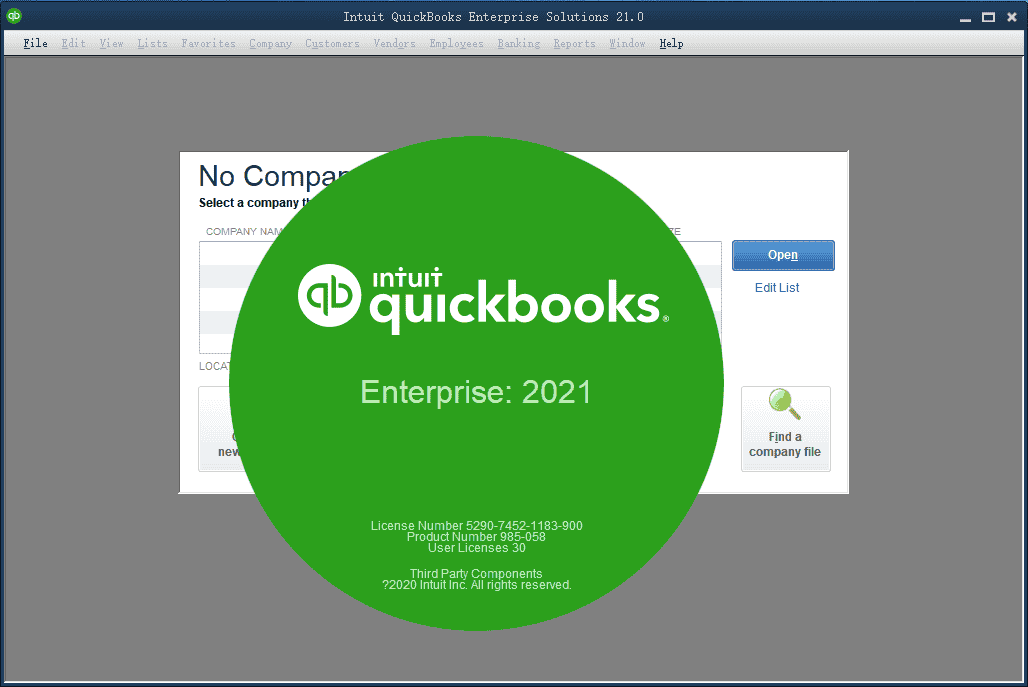Open the View menu
Viewport: 1028px width, 687px height.
pyautogui.click(x=111, y=43)
